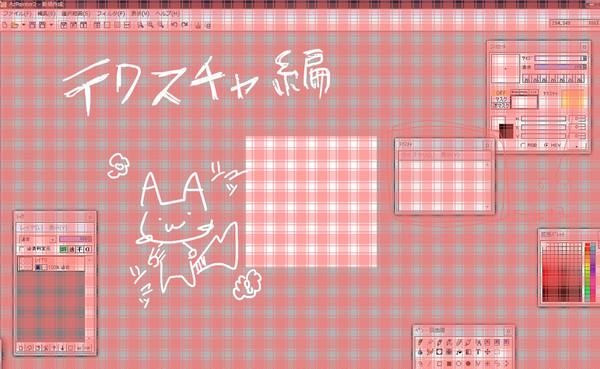Open the 表示(V) menu in main menu bar
Image resolution: width=600 pixels, height=369 pixels.
click(x=140, y=13)
